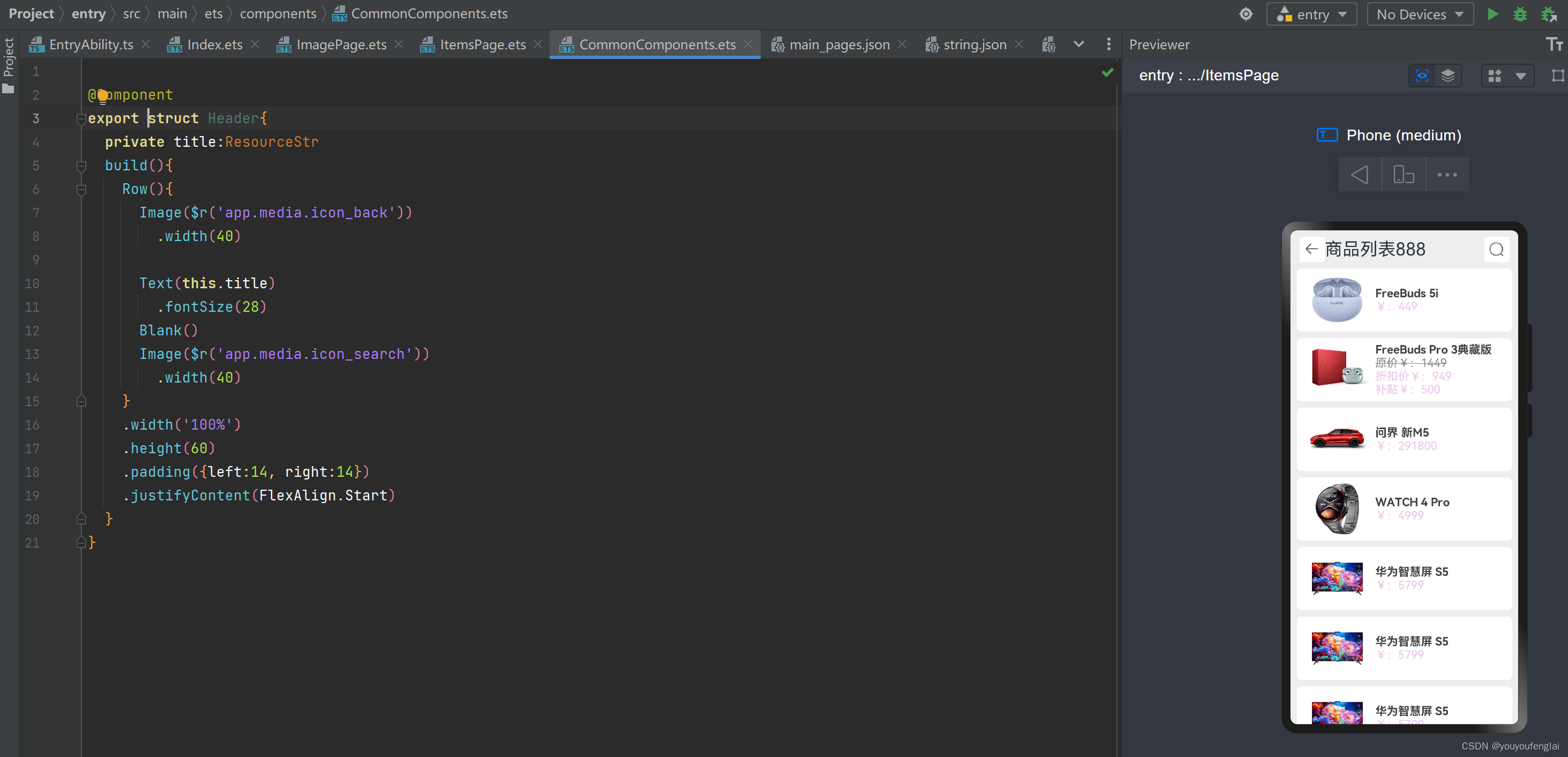
Task: Show hidden tabs with the chevron dropdown
Action: pos(1078,44)
